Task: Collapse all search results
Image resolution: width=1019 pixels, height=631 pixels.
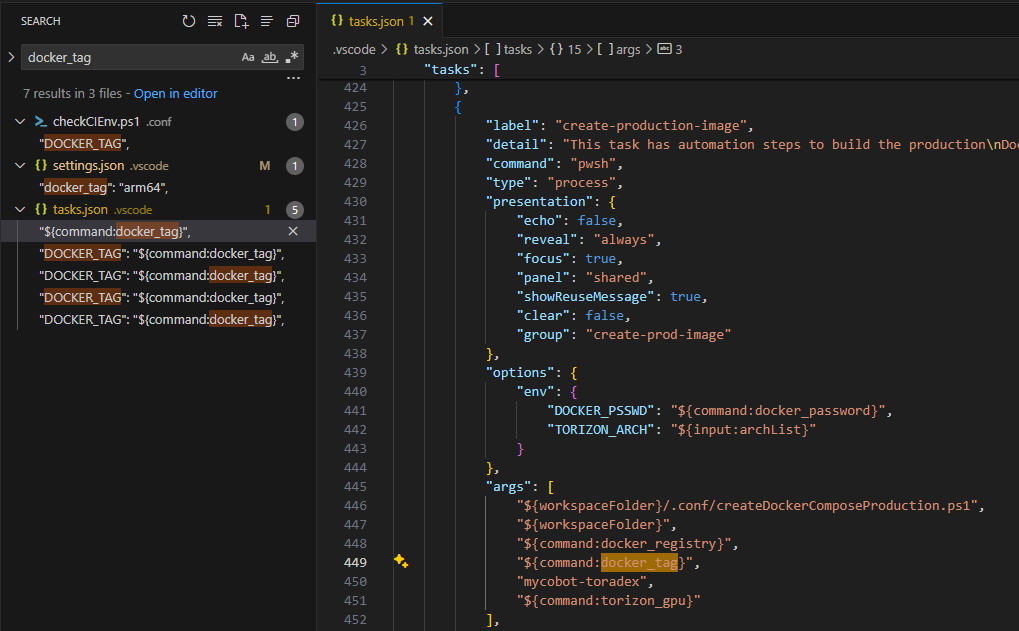Action: coord(293,21)
